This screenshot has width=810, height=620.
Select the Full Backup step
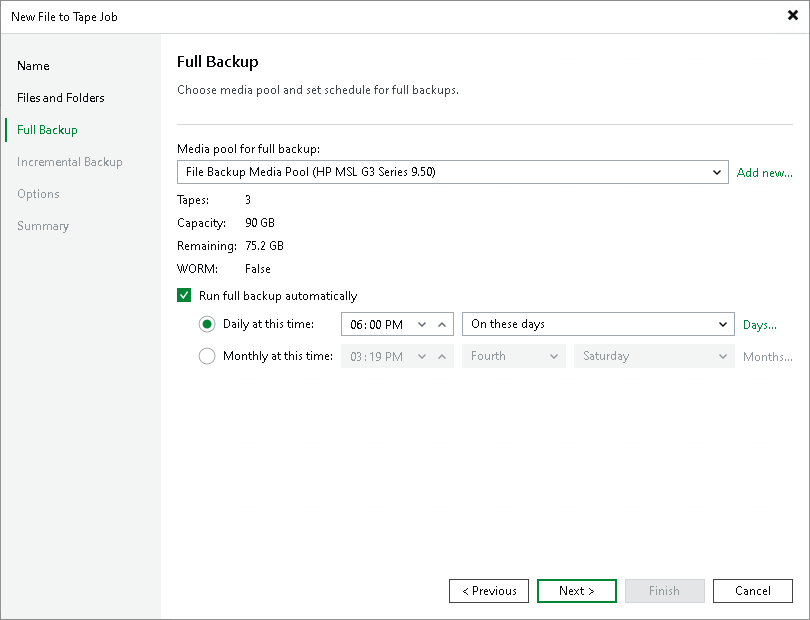[x=47, y=130]
